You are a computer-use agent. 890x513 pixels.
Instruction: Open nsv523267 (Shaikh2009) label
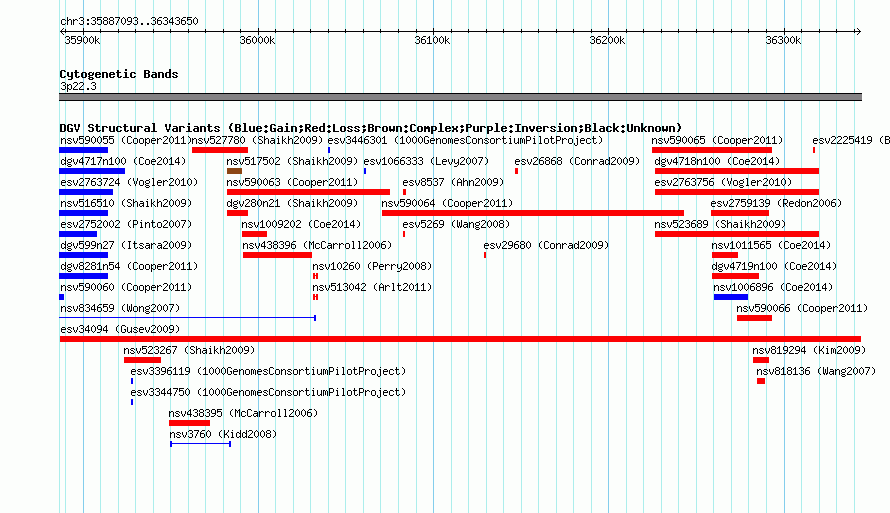tap(189, 350)
